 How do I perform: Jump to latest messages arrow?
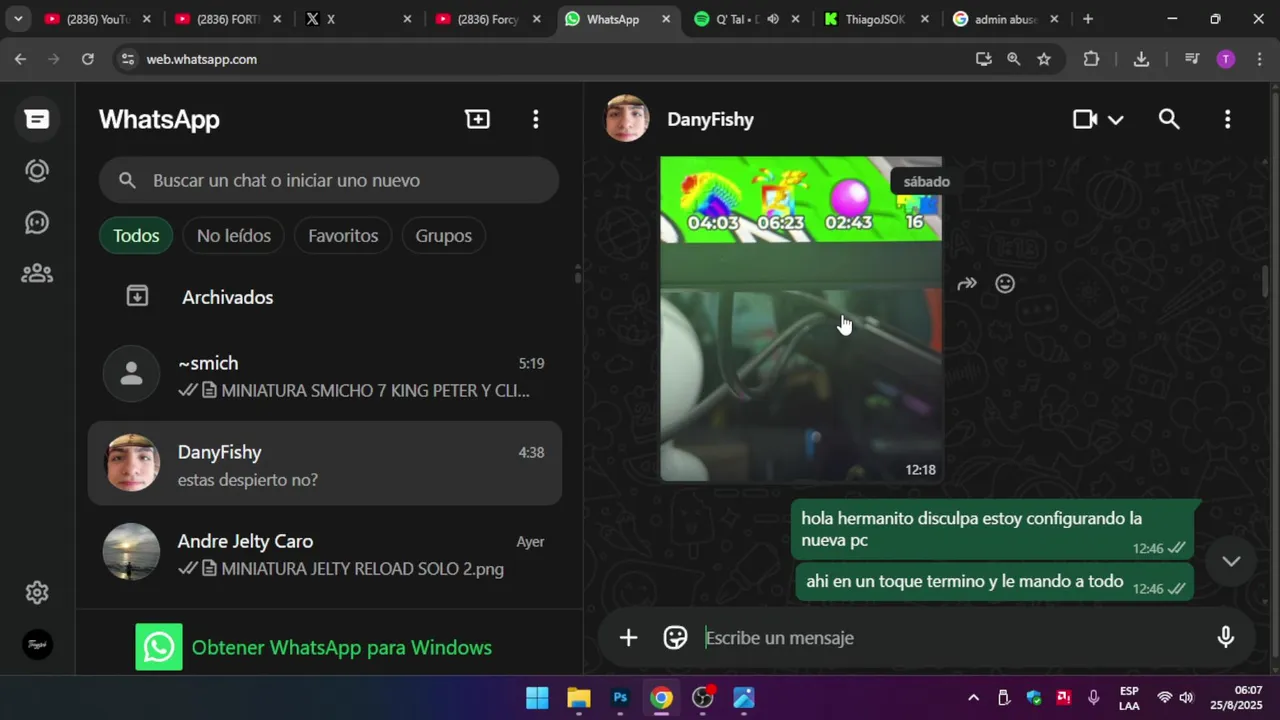pos(1231,561)
